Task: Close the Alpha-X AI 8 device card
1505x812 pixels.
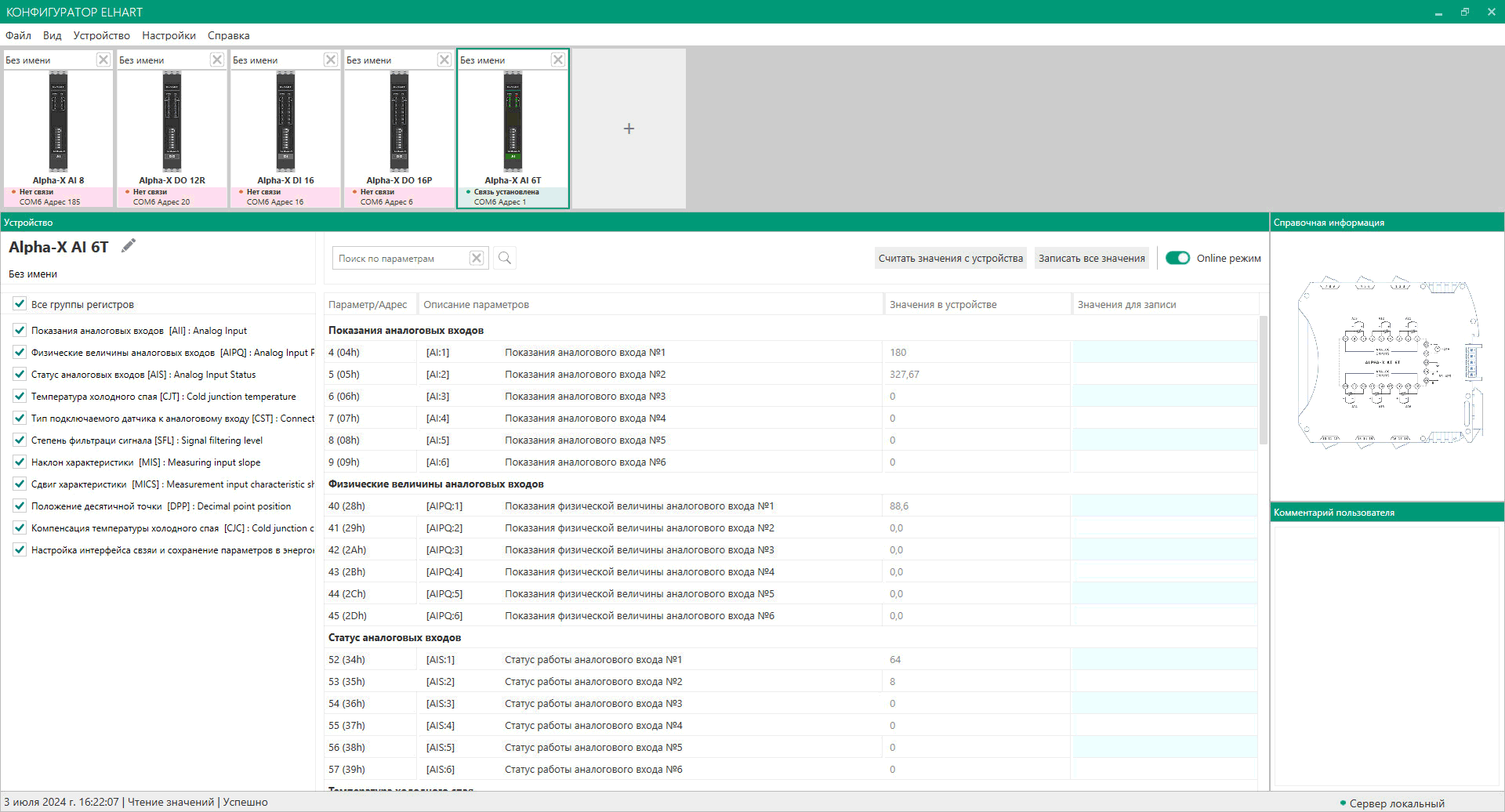Action: coord(103,60)
